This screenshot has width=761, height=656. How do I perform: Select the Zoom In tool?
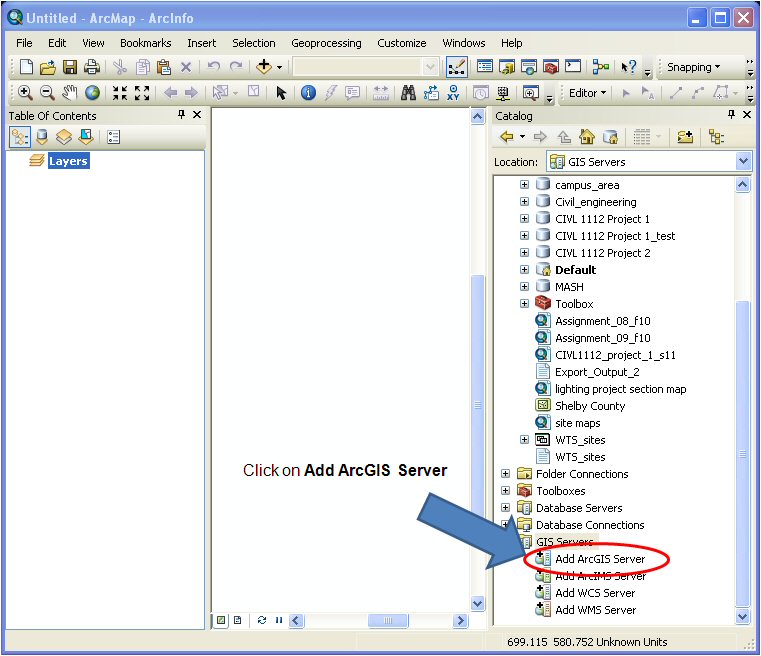[x=25, y=92]
